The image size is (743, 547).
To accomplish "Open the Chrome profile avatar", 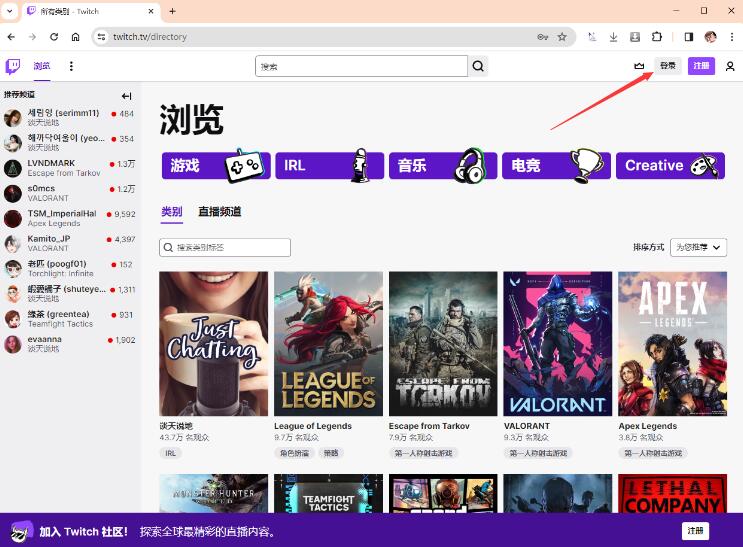I will [710, 36].
